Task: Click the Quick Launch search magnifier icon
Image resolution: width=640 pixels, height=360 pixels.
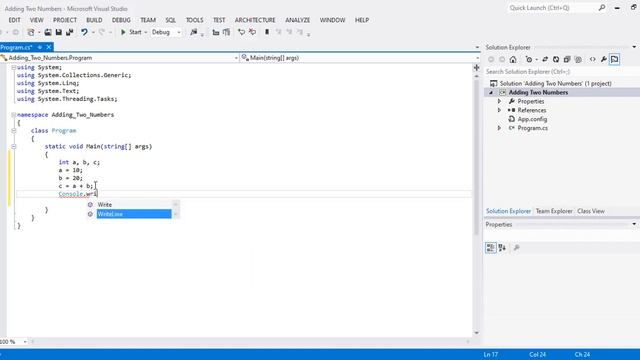Action: pos(602,8)
